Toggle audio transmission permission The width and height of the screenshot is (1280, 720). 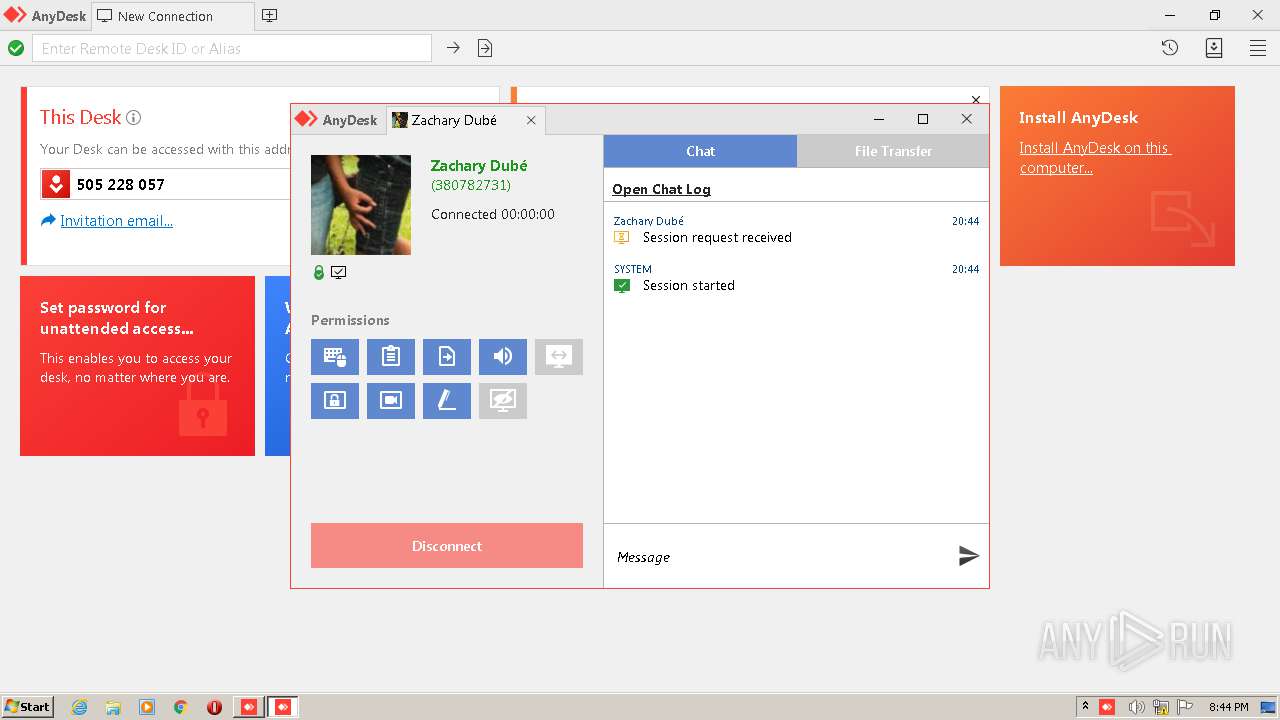point(503,357)
